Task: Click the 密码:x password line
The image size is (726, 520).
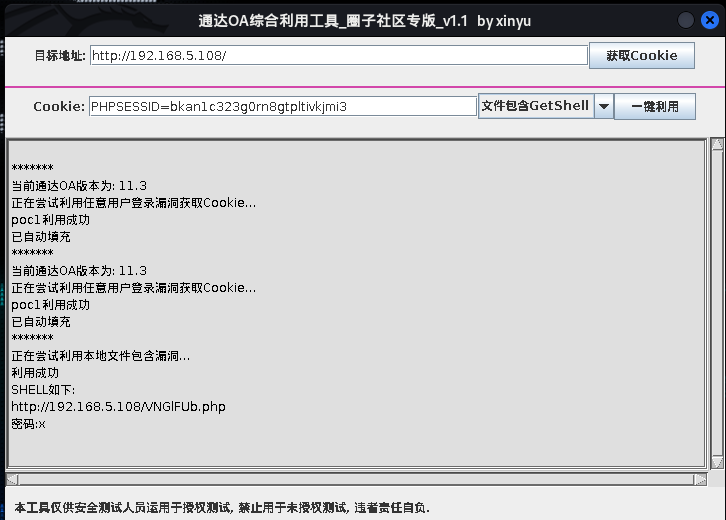Action: 28,424
